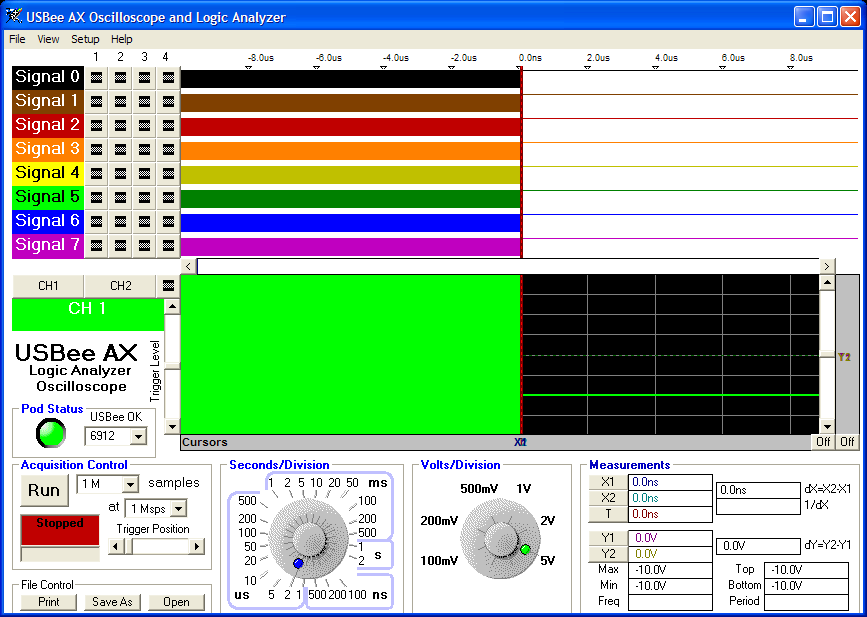Screen dimensions: 867x617
Task: Click Signal 7 trigger setting in column 2
Action: 121,245
